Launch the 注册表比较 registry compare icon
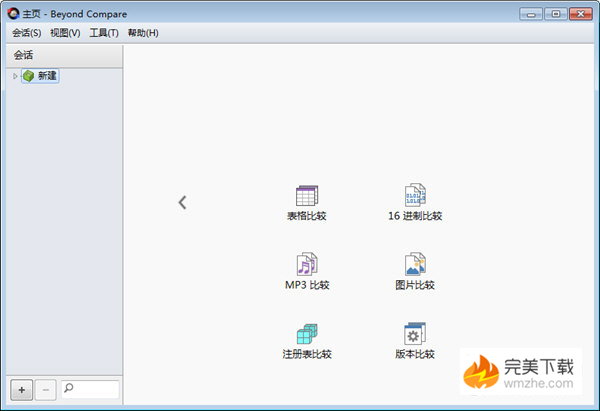This screenshot has height=411, width=600. [x=307, y=334]
